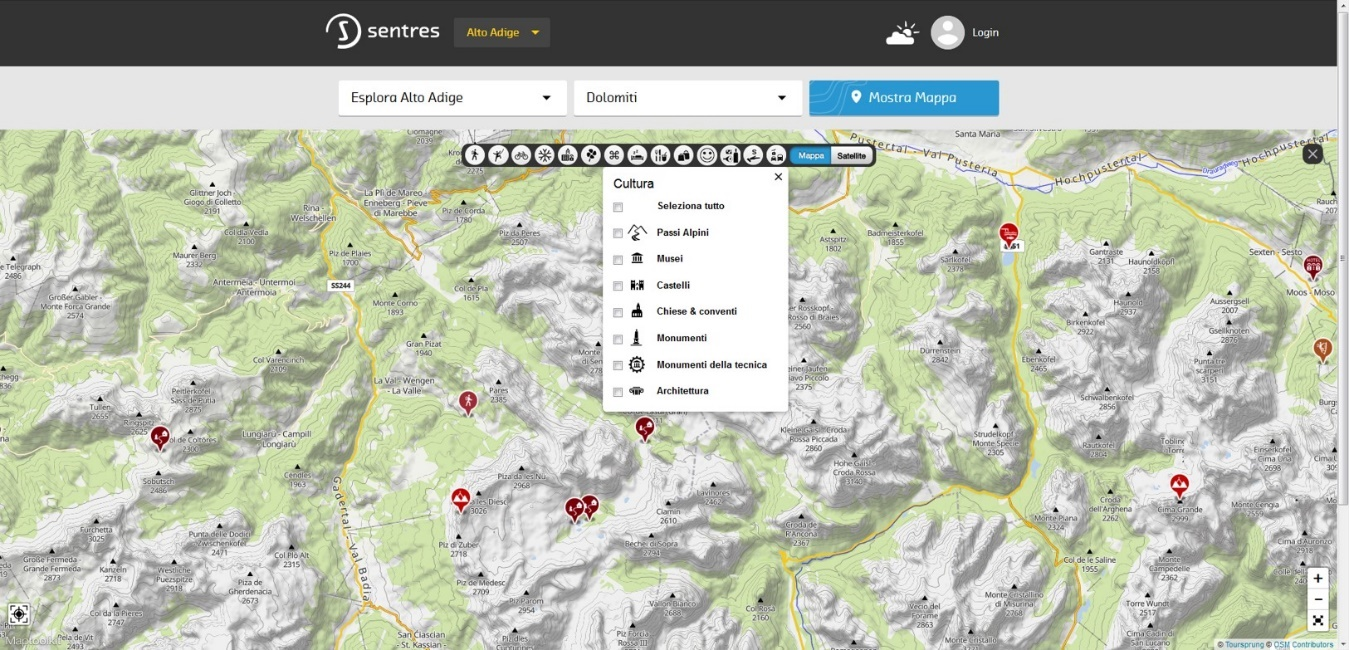The image size is (1349, 650).
Task: Tick the Castelli checkbox
Action: 618,286
